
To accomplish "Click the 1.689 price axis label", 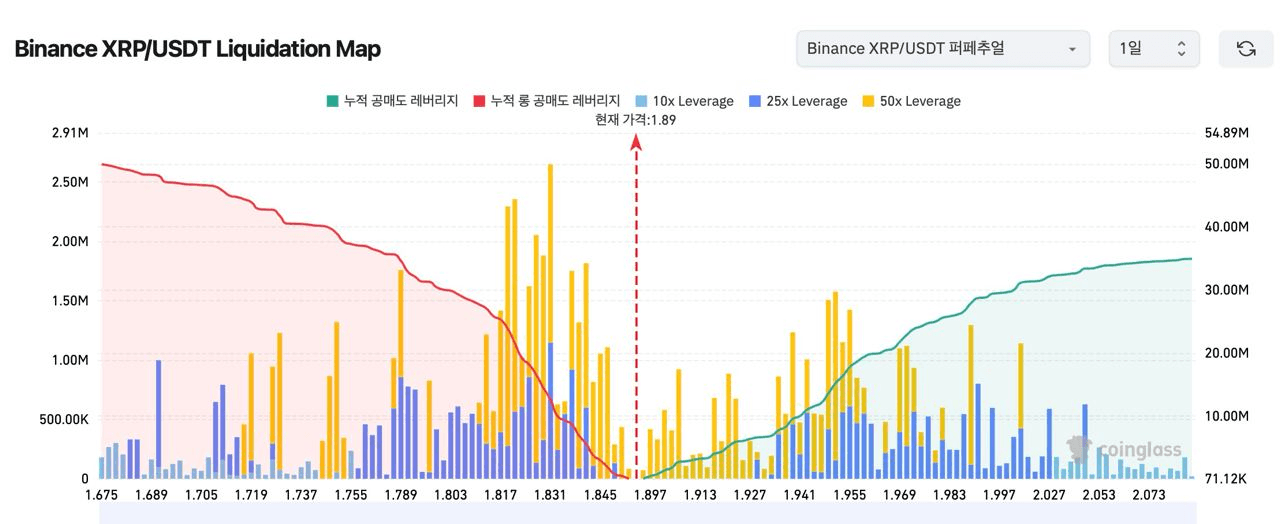I will 151,495.
